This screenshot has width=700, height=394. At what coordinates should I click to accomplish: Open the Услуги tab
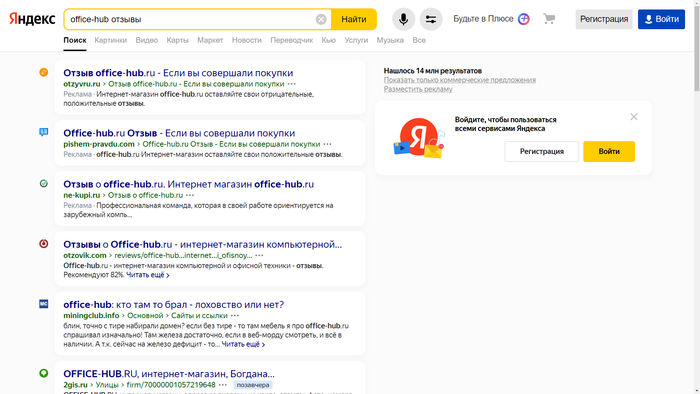356,40
